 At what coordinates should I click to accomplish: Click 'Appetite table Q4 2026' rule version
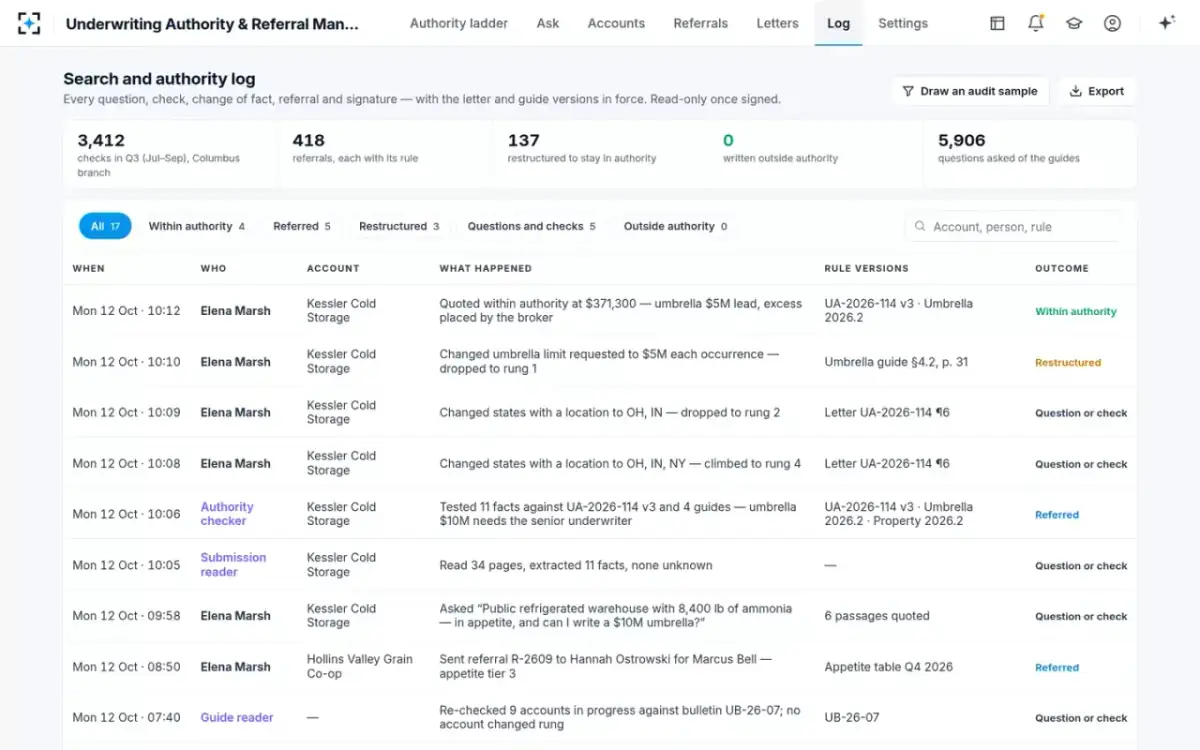[x=889, y=667]
